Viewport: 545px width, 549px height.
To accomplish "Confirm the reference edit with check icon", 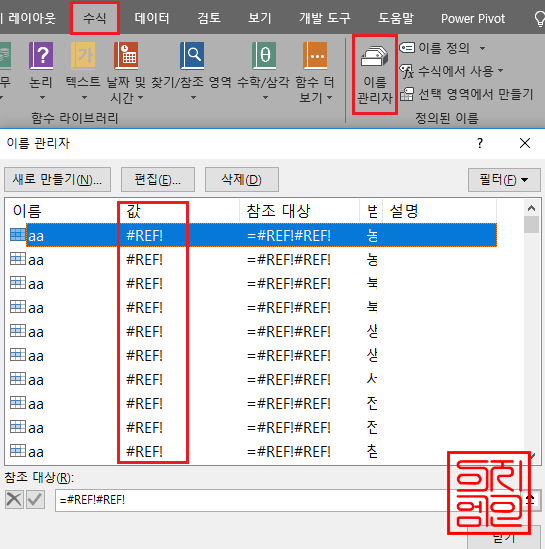I will click(x=35, y=499).
